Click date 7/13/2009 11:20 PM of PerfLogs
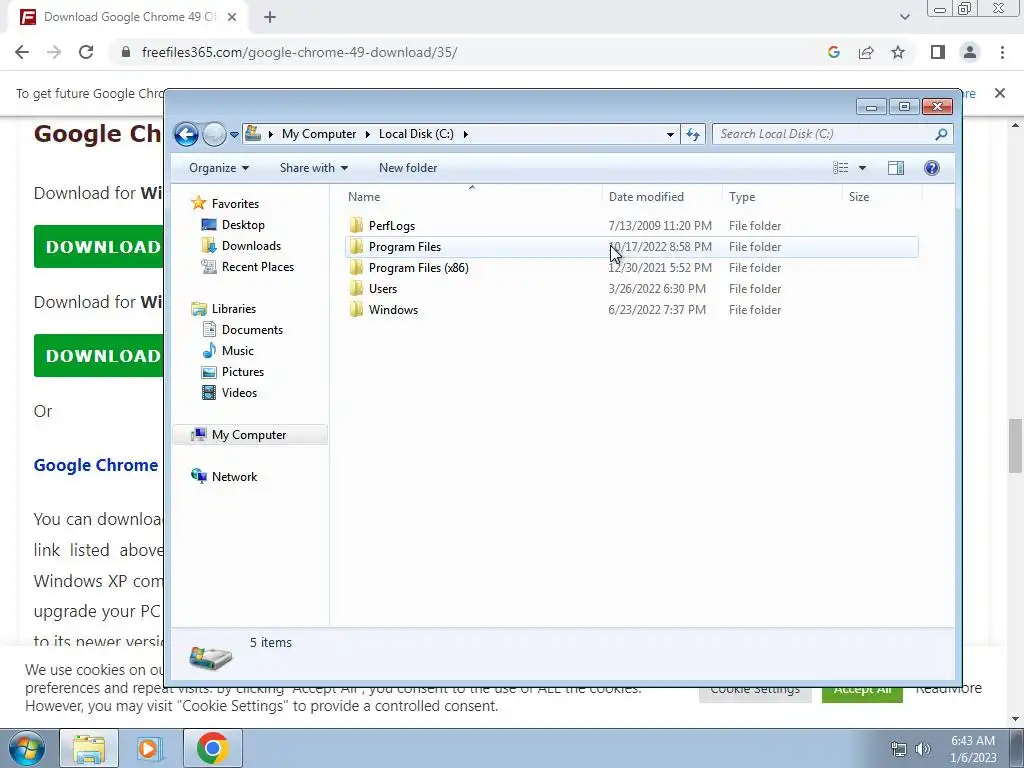Viewport: 1024px width, 768px height. pyautogui.click(x=660, y=226)
